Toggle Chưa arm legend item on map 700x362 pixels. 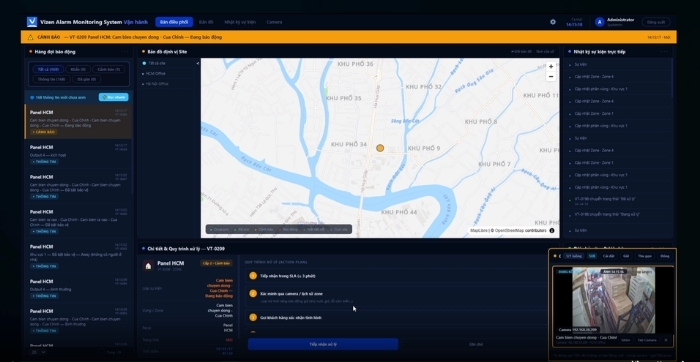pos(219,229)
